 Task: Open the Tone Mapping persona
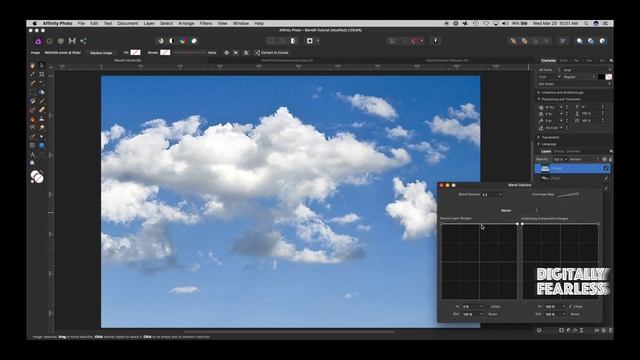pos(72,41)
